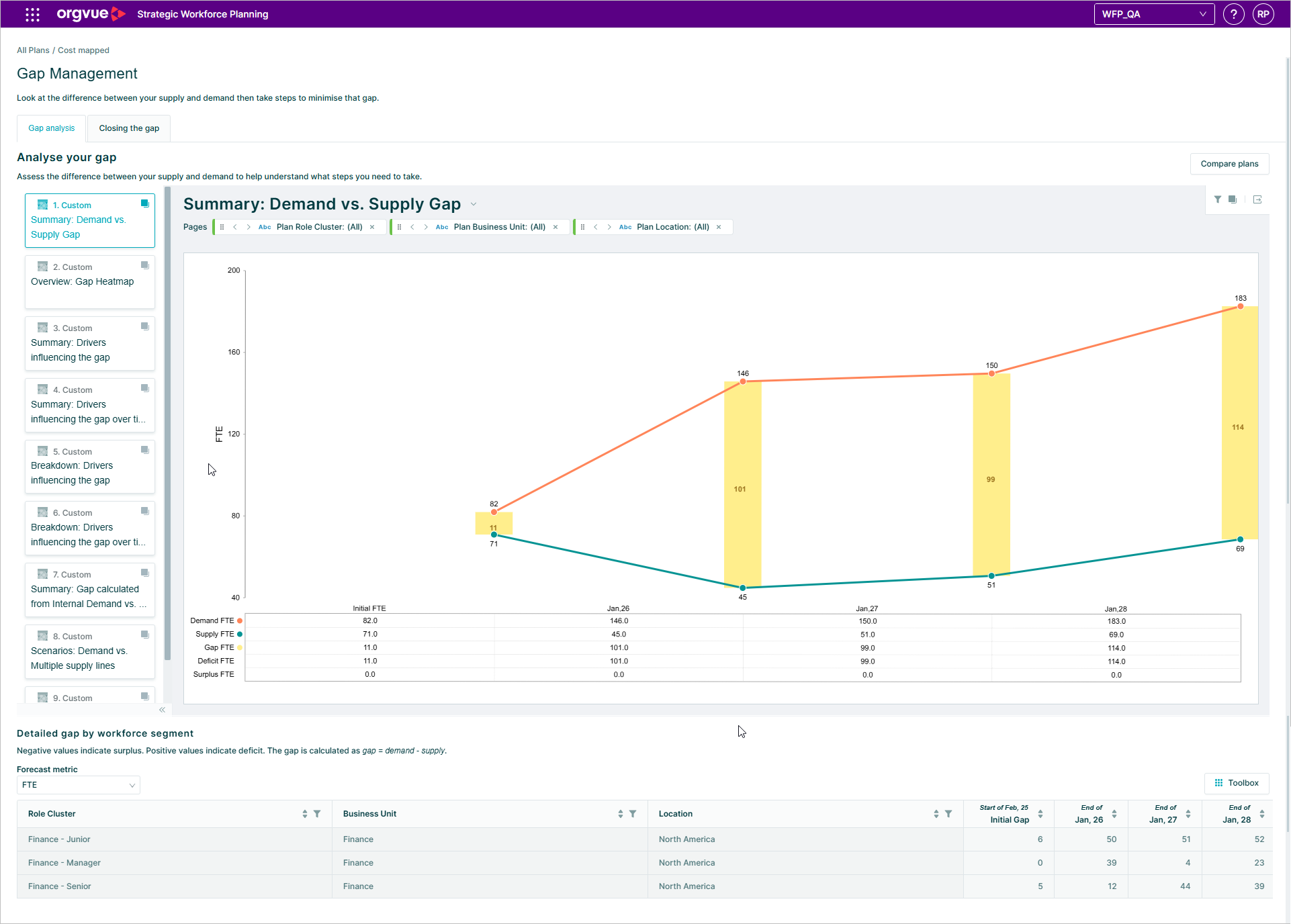Open the help question mark icon
This screenshot has width=1291, height=924.
coord(1233,14)
